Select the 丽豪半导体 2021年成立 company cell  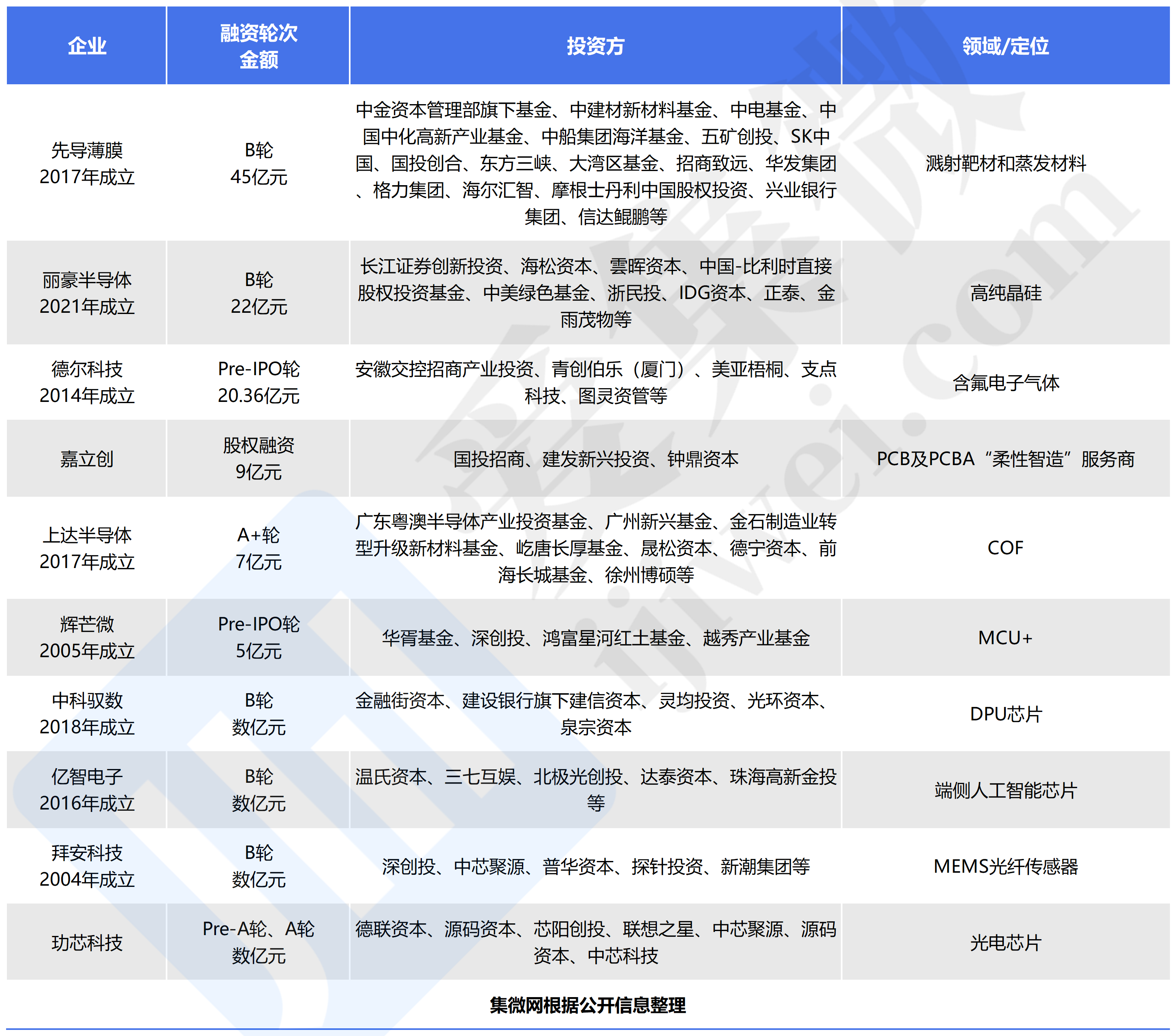click(x=86, y=293)
